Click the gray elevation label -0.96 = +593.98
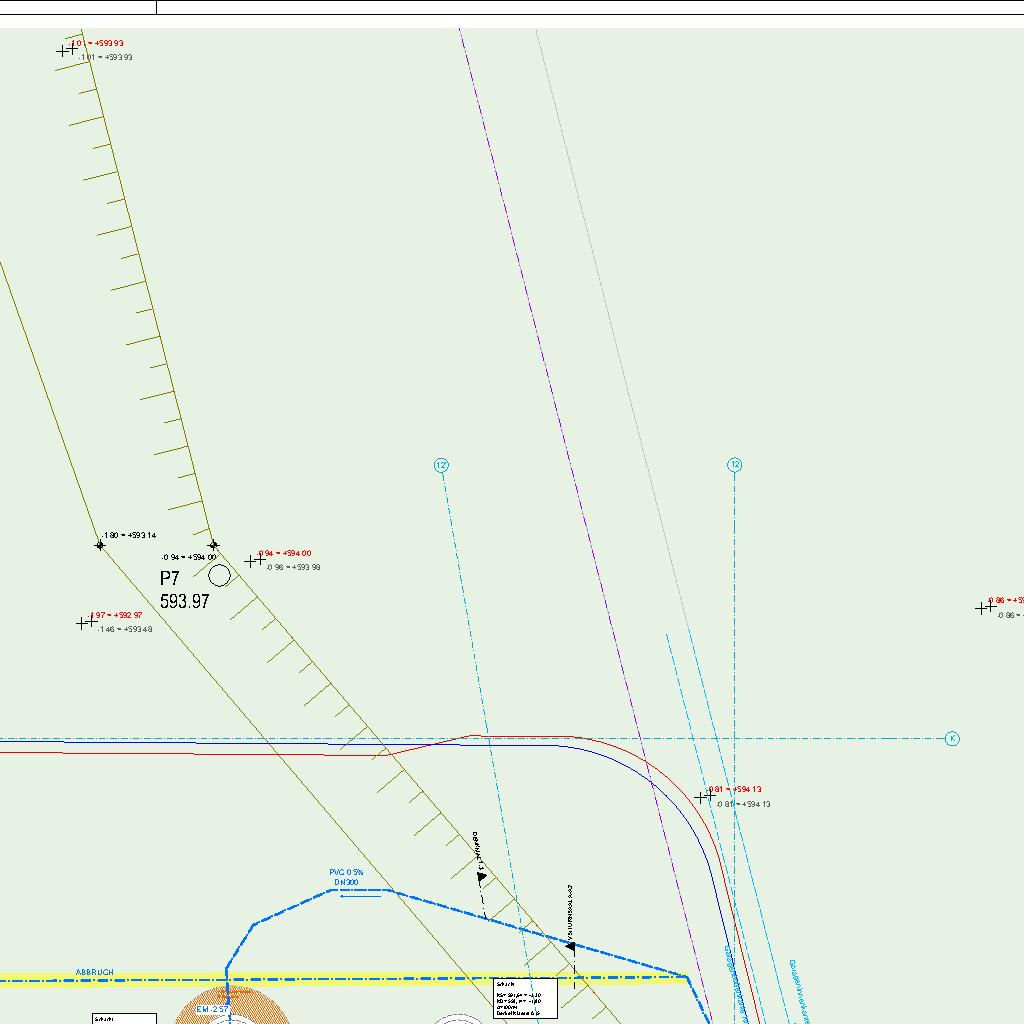Screen dimensions: 1024x1024 pyautogui.click(x=293, y=568)
